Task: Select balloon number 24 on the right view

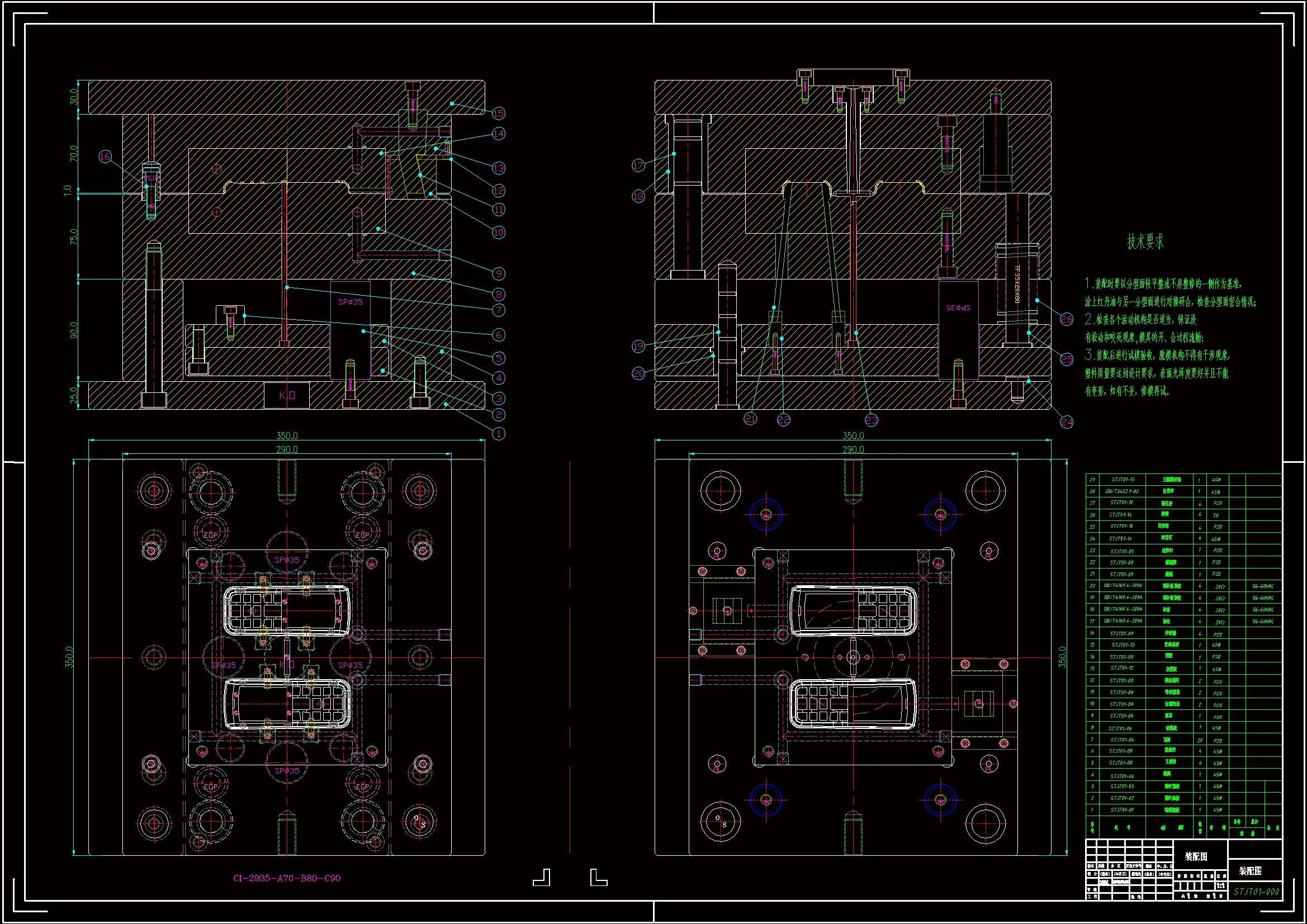Action: click(x=1066, y=422)
